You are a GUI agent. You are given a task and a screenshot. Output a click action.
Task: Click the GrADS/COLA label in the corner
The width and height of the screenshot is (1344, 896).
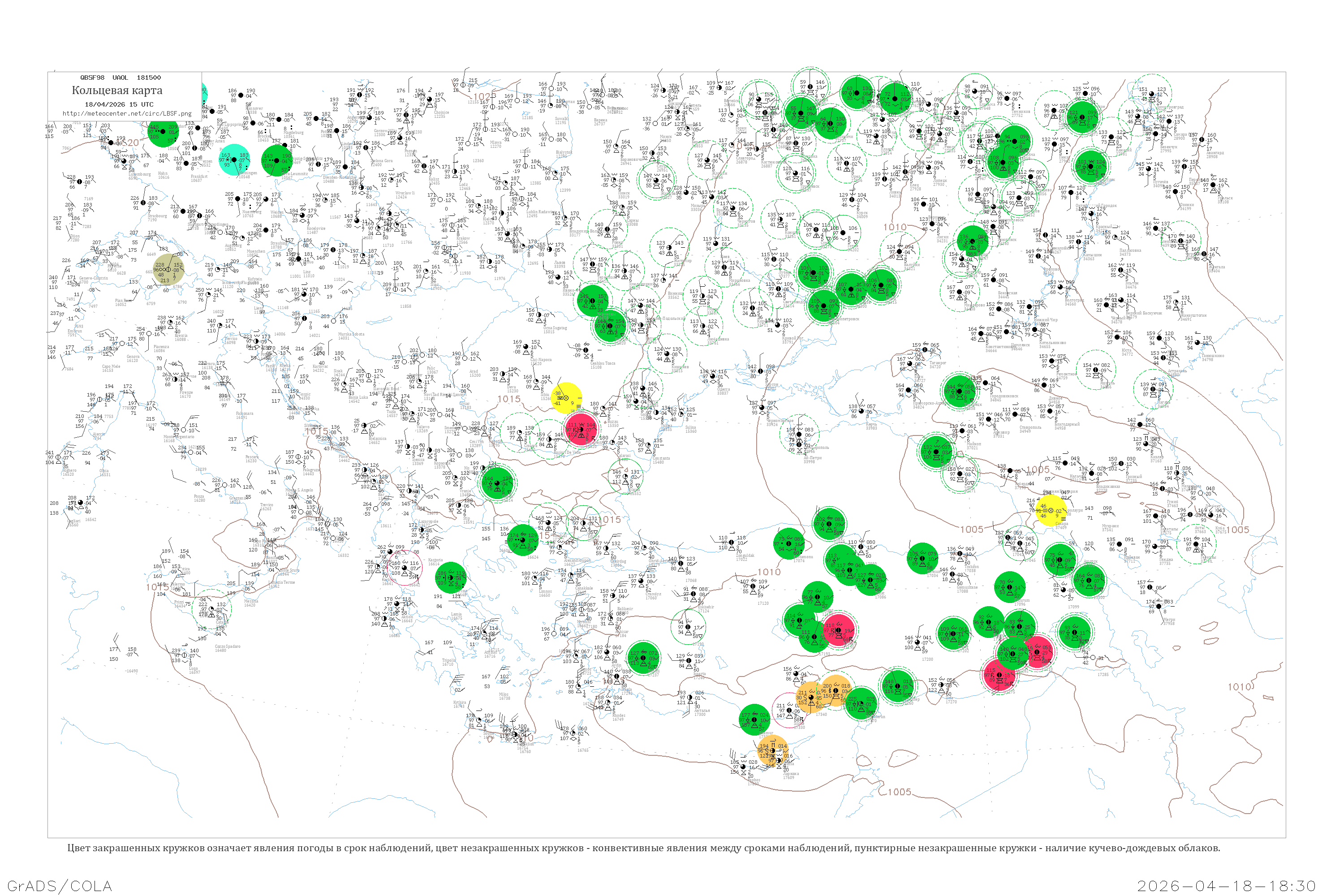click(60, 886)
